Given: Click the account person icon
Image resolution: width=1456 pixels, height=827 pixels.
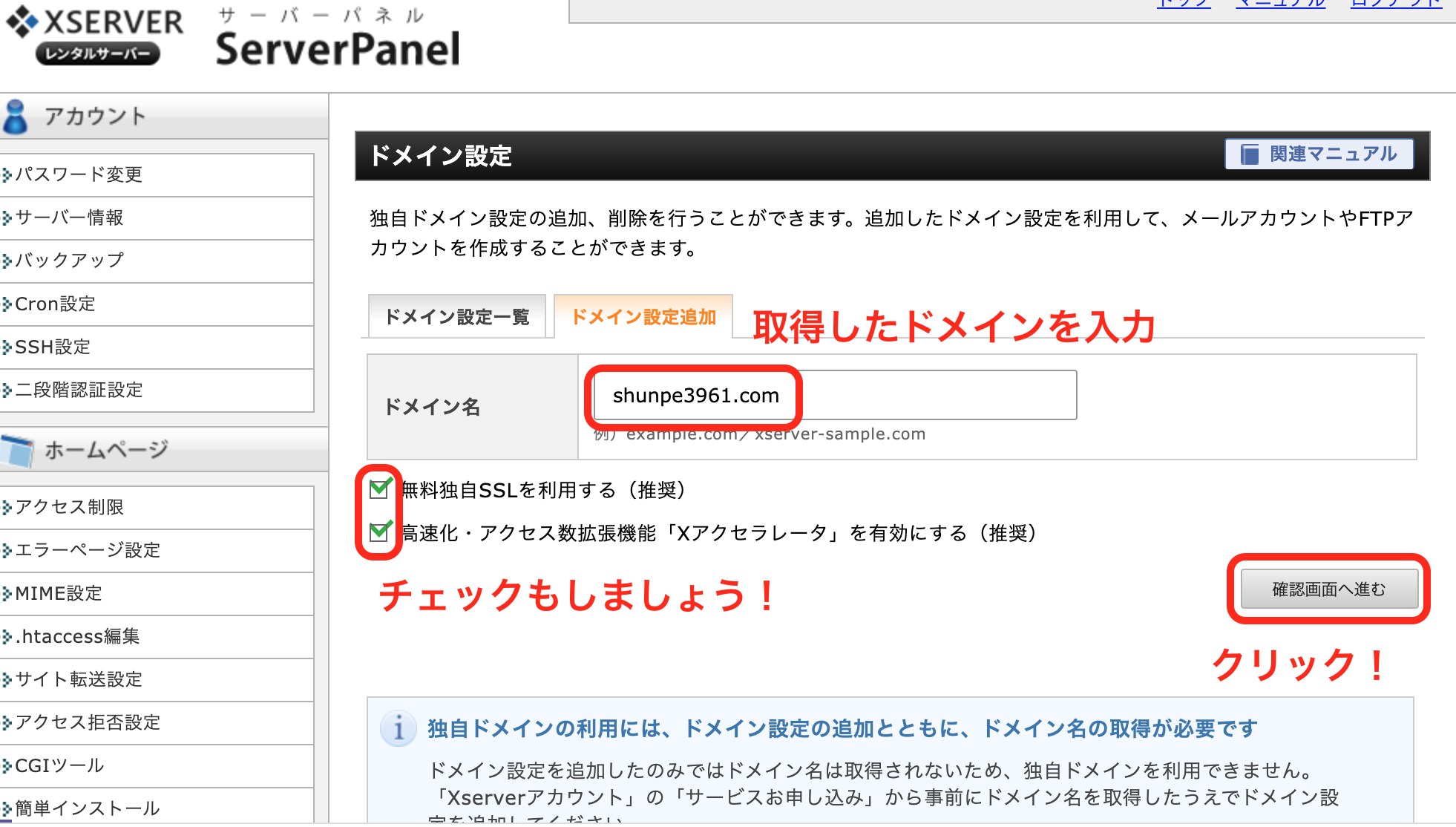Looking at the screenshot, I should click(15, 117).
